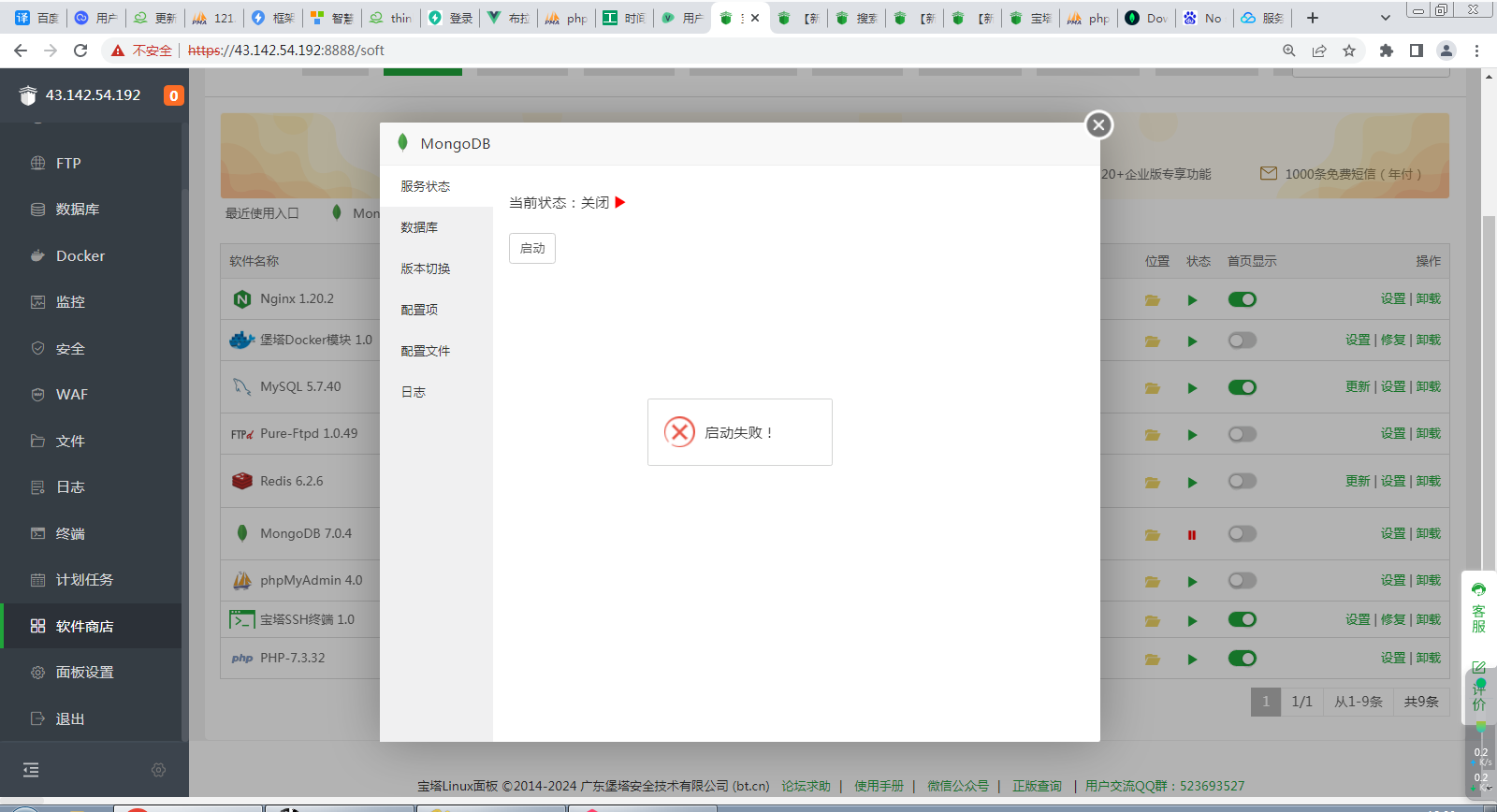Click page 1 pagination button
The height and width of the screenshot is (812, 1497).
[x=1266, y=702]
